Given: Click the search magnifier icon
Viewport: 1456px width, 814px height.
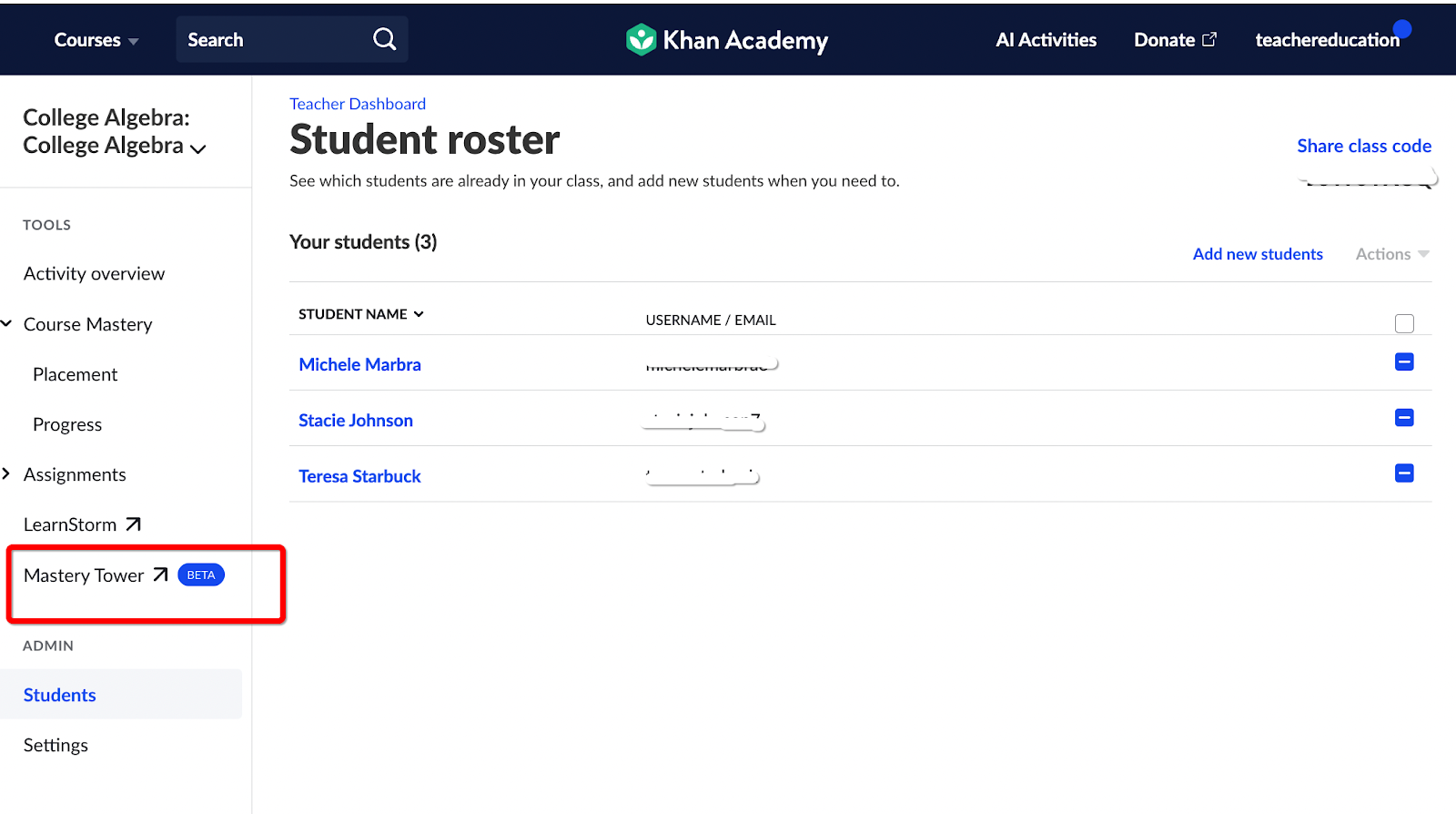Looking at the screenshot, I should pyautogui.click(x=385, y=39).
